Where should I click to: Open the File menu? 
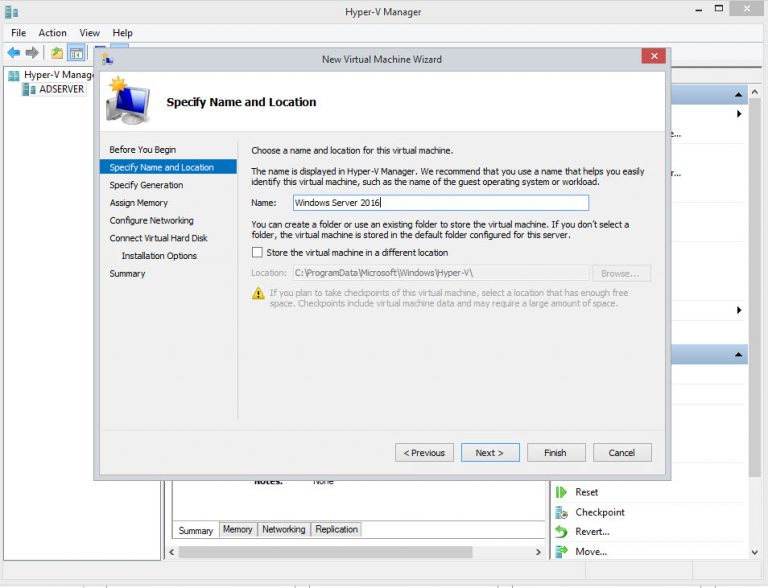[19, 33]
